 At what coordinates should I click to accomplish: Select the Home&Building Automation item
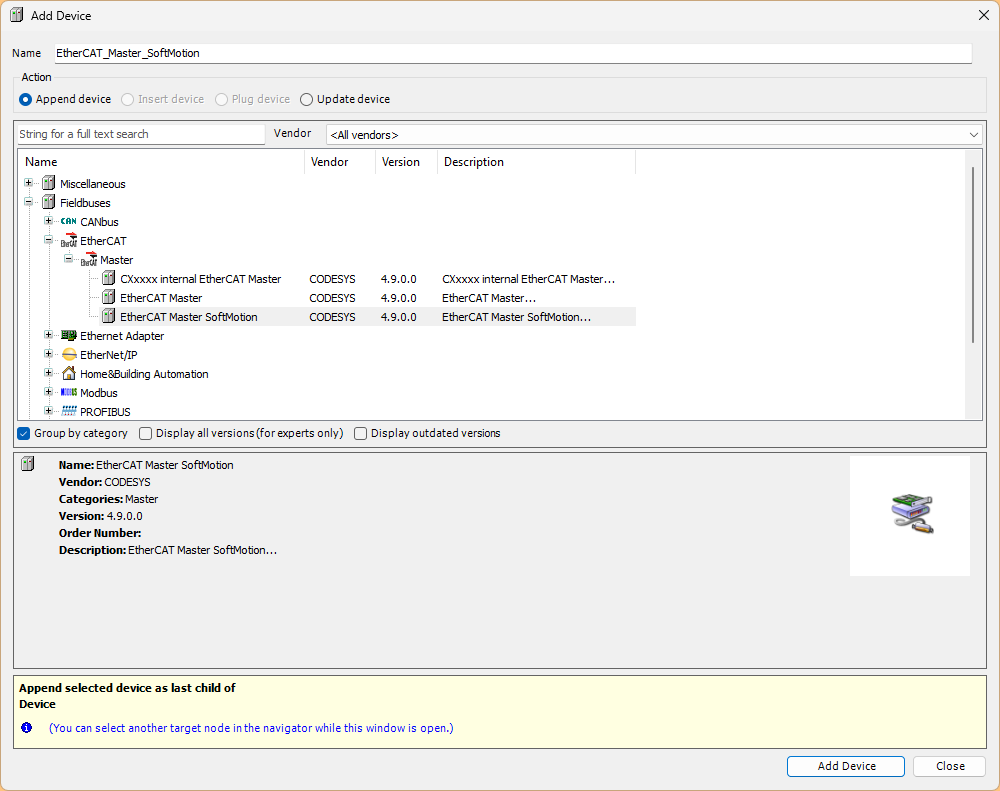coord(144,374)
